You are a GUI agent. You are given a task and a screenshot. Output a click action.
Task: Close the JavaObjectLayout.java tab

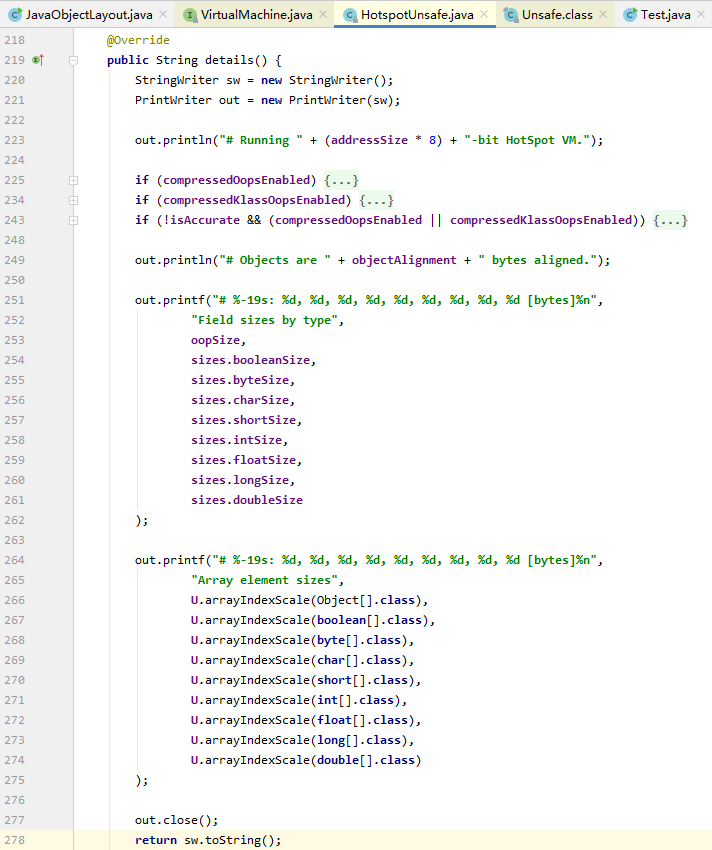coord(163,15)
